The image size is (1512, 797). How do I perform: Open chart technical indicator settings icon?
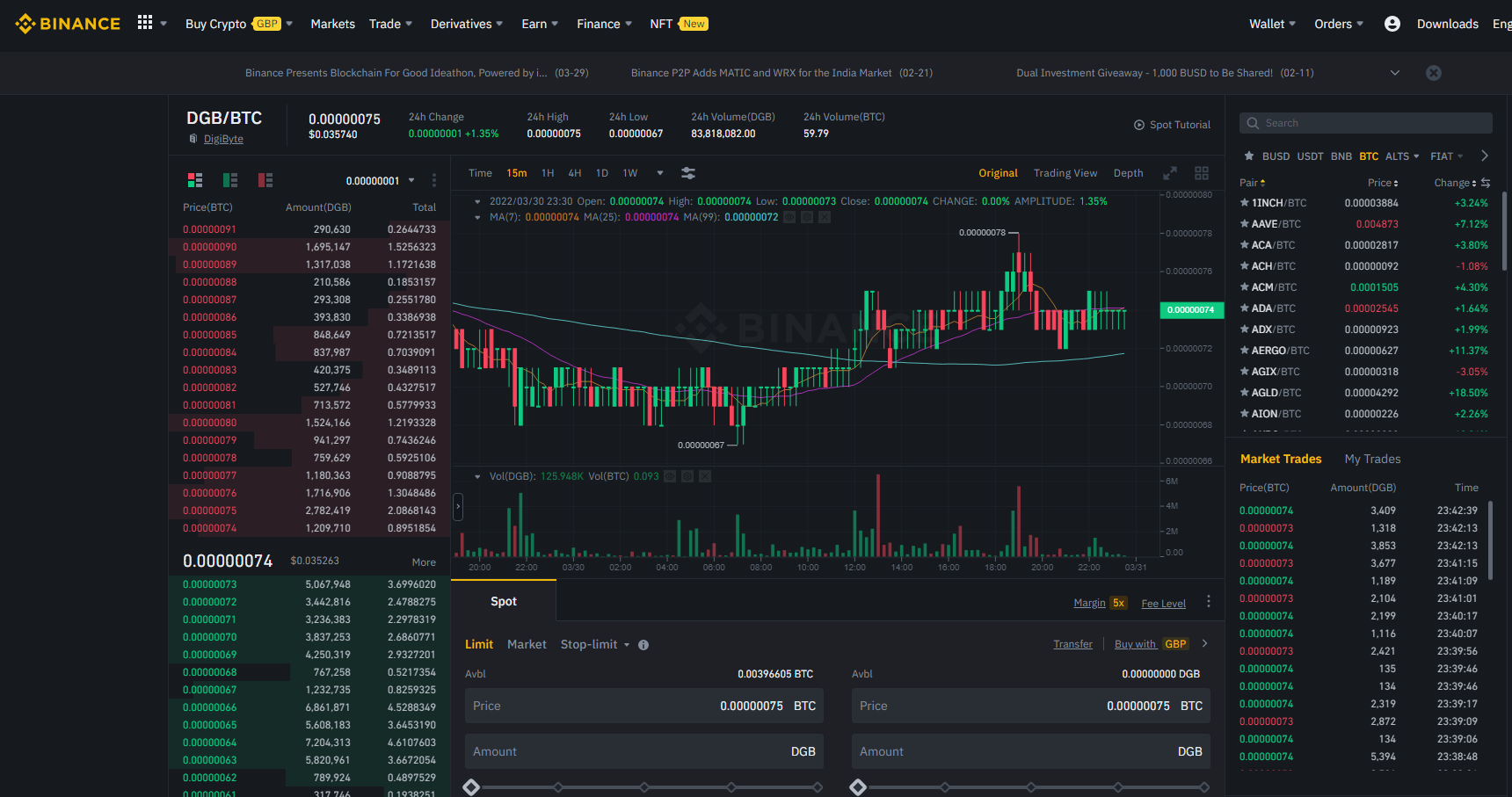688,173
